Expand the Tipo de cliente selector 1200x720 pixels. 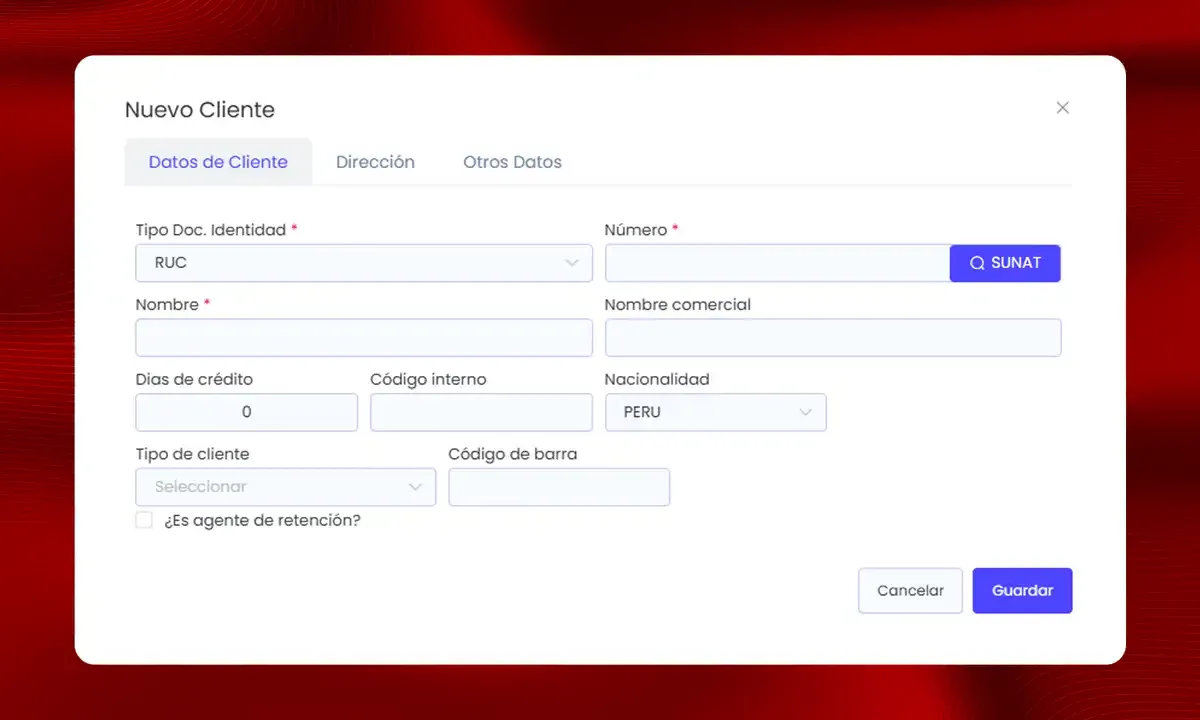pyautogui.click(x=286, y=487)
